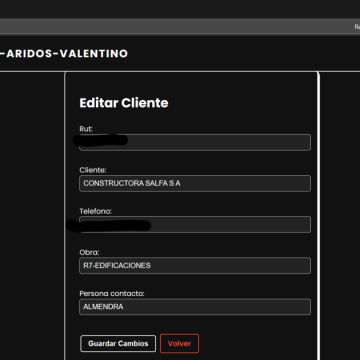Click the Persona contacto: label
The image size is (360, 360).
coord(112,293)
